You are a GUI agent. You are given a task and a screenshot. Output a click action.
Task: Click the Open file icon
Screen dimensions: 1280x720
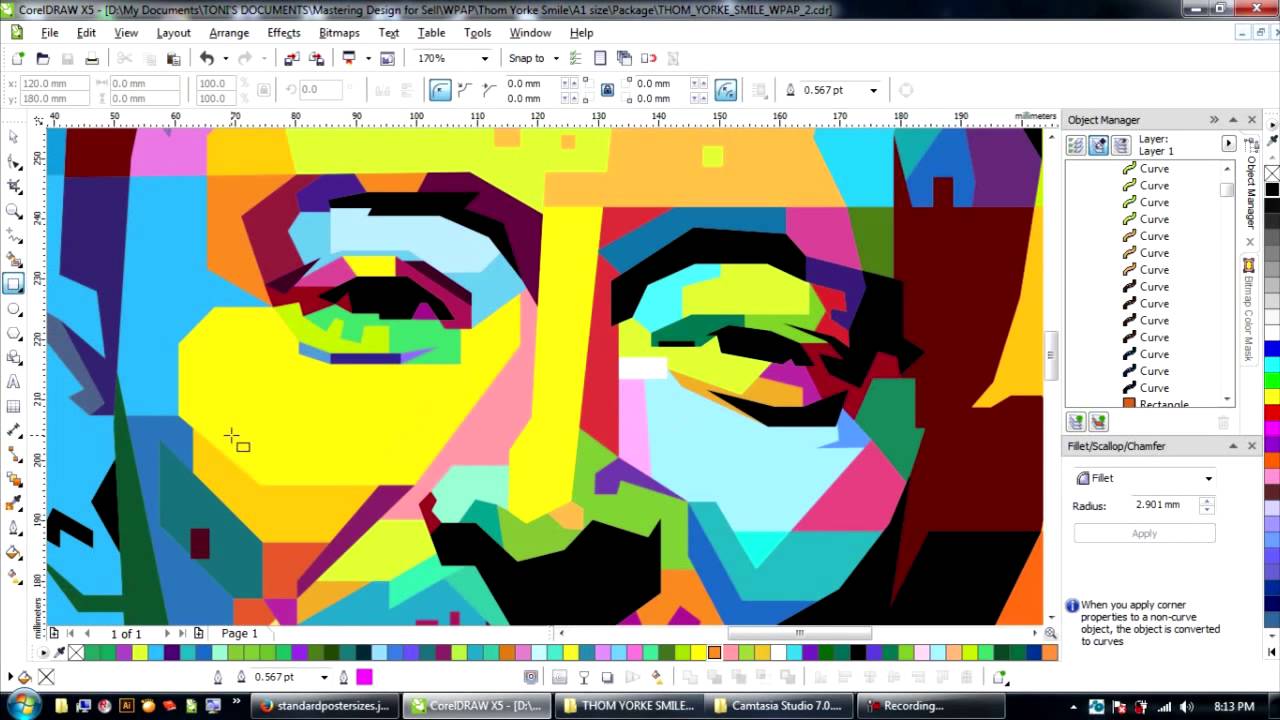43,58
